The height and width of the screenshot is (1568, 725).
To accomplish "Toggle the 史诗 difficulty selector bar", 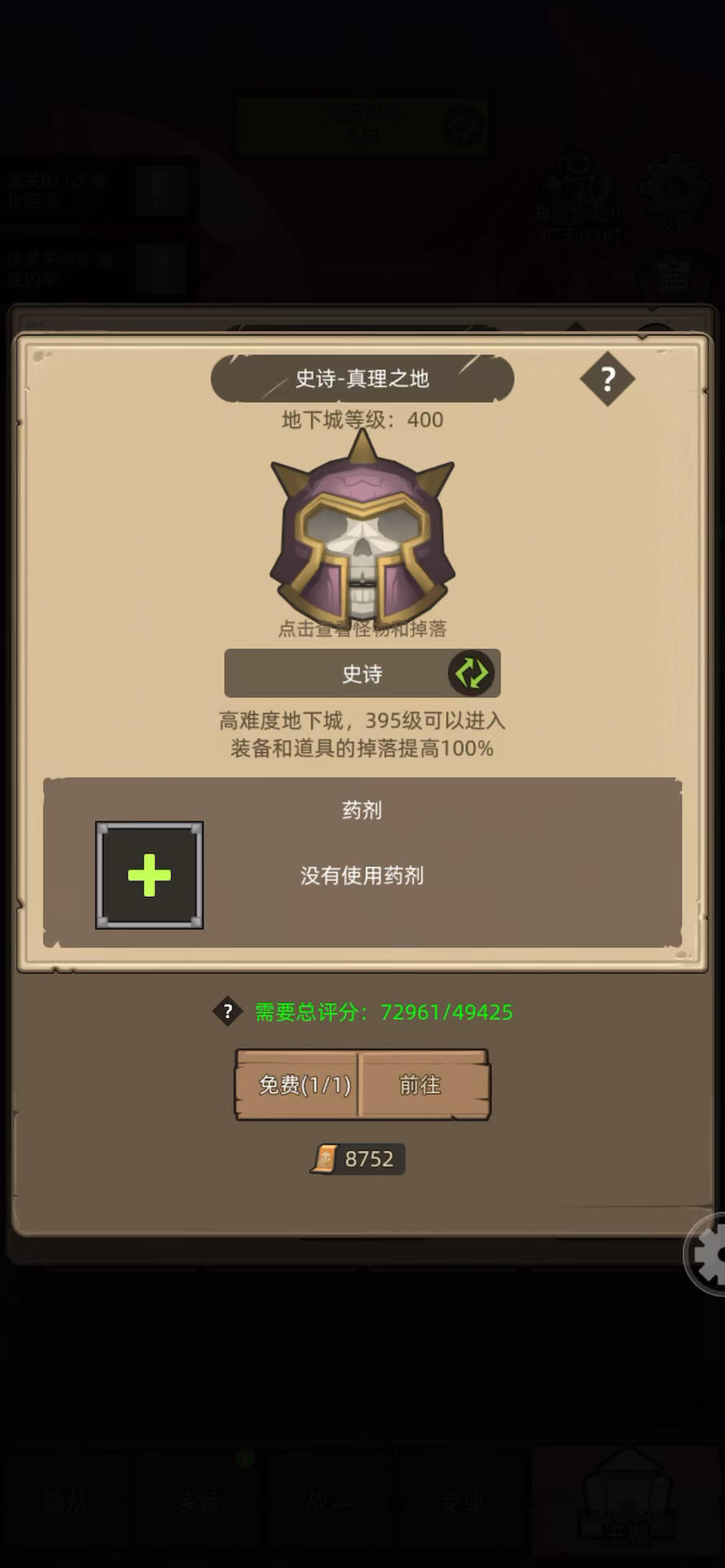I will (x=362, y=674).
